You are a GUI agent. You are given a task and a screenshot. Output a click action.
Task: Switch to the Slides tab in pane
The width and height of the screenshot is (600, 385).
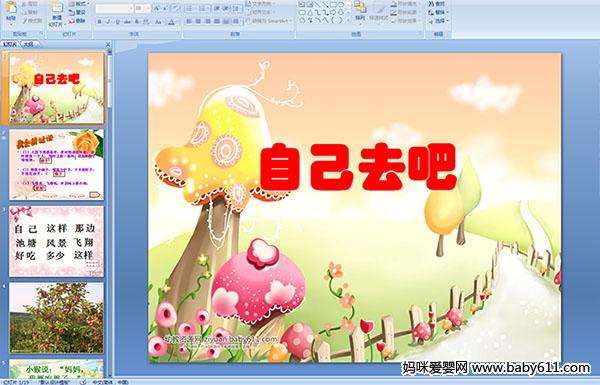coord(10,44)
